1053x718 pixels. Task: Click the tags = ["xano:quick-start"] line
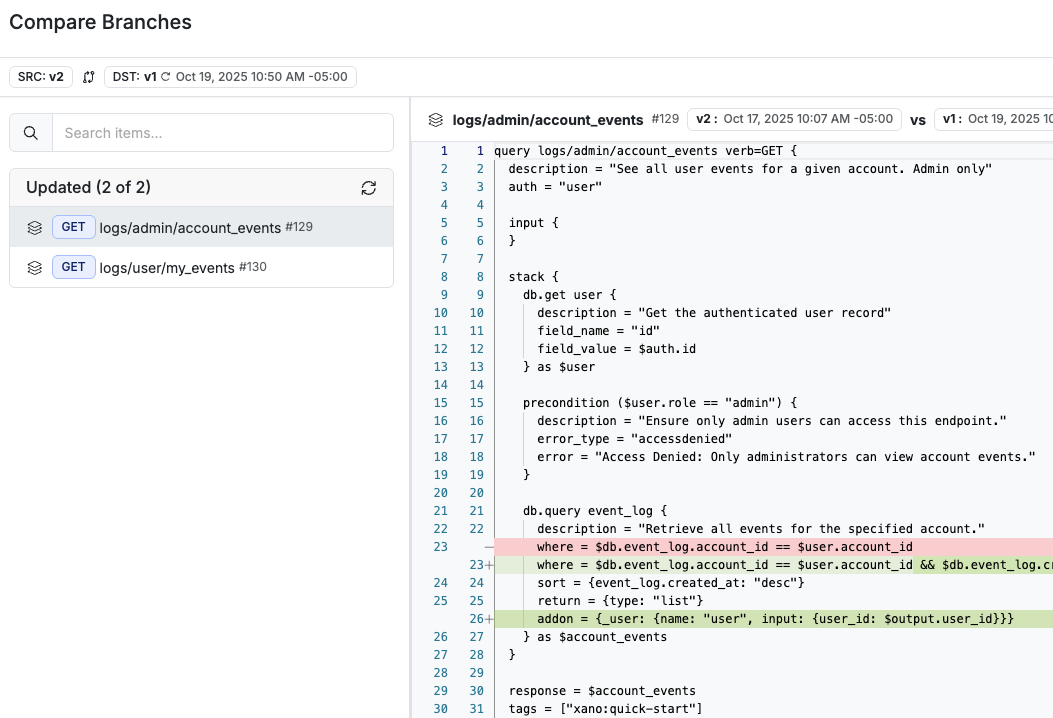606,709
